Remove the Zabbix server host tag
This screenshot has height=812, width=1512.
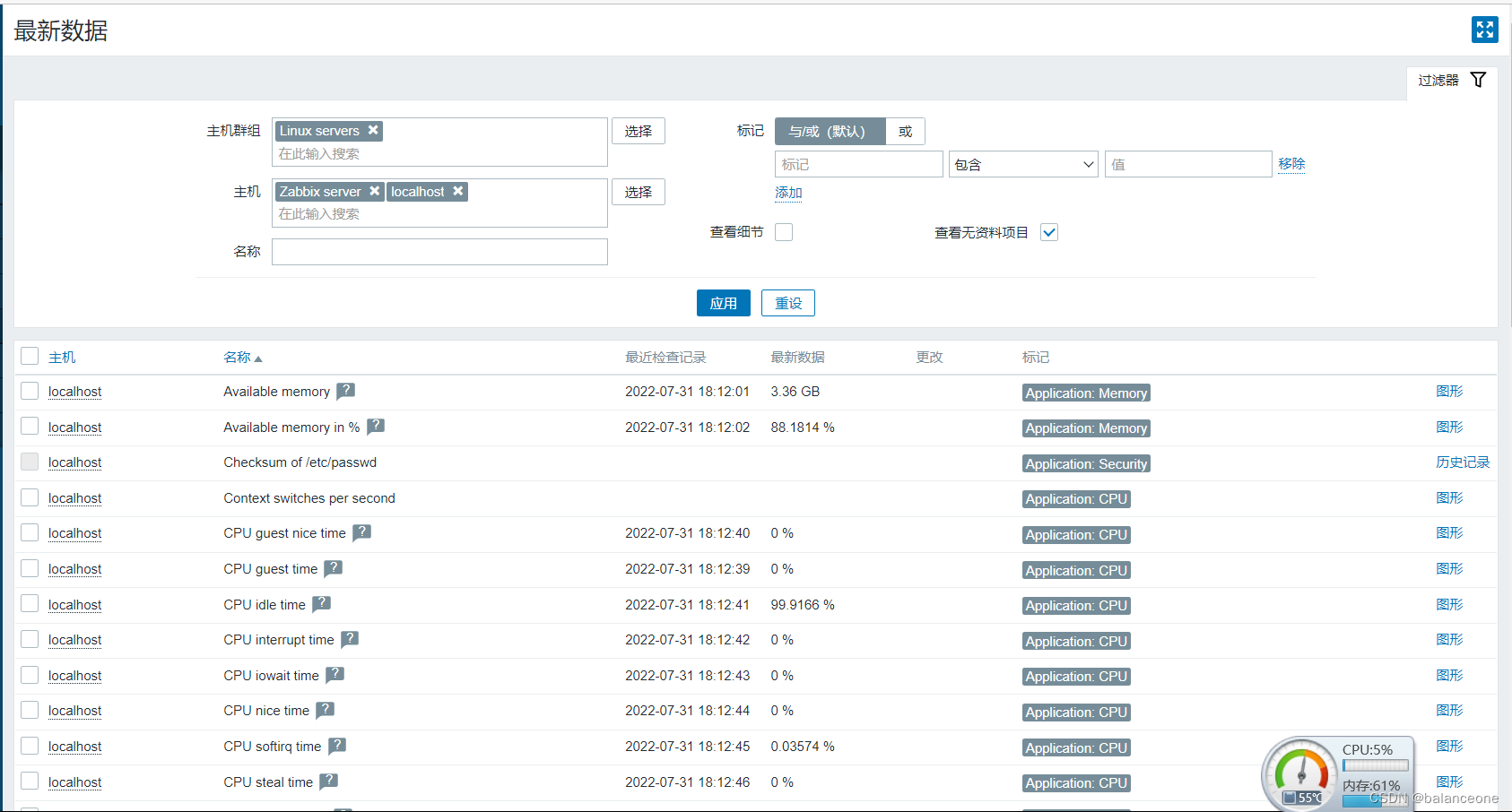click(x=375, y=191)
